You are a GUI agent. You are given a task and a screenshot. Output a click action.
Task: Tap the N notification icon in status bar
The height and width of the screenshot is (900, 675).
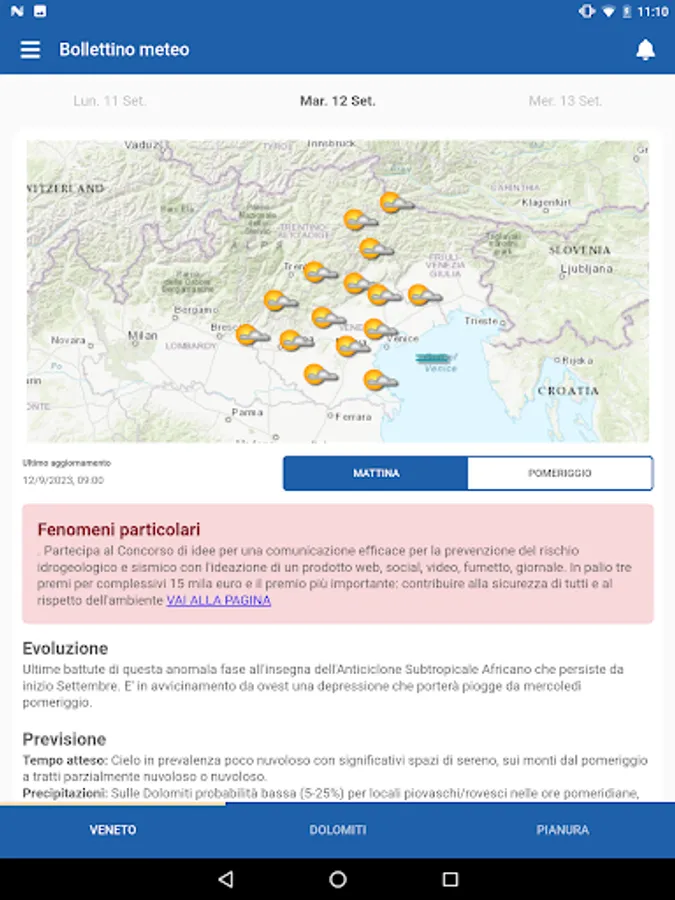point(17,11)
